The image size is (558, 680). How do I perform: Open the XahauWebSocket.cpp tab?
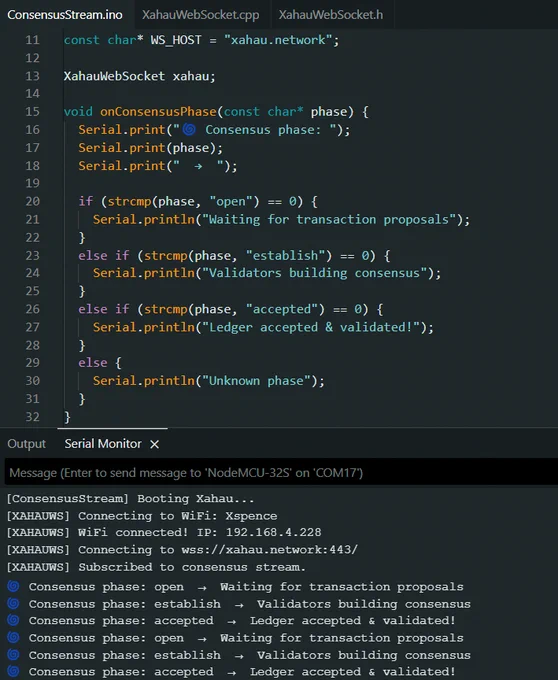pos(200,15)
